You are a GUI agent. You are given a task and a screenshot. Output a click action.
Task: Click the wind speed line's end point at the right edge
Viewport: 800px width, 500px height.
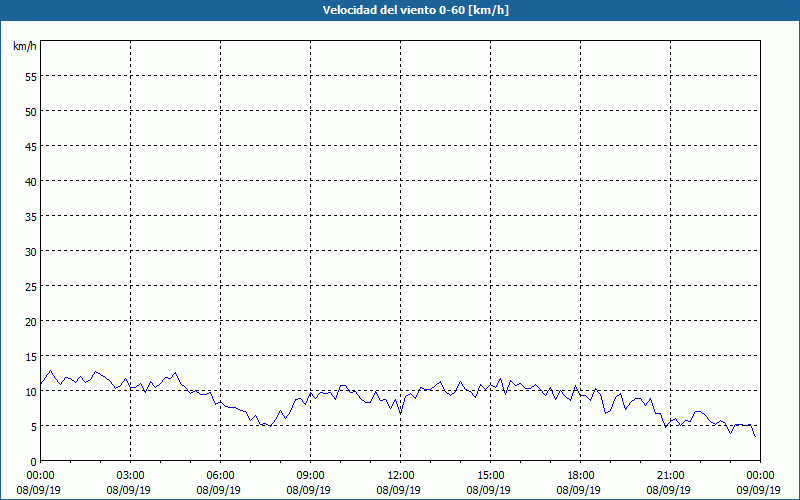[755, 436]
